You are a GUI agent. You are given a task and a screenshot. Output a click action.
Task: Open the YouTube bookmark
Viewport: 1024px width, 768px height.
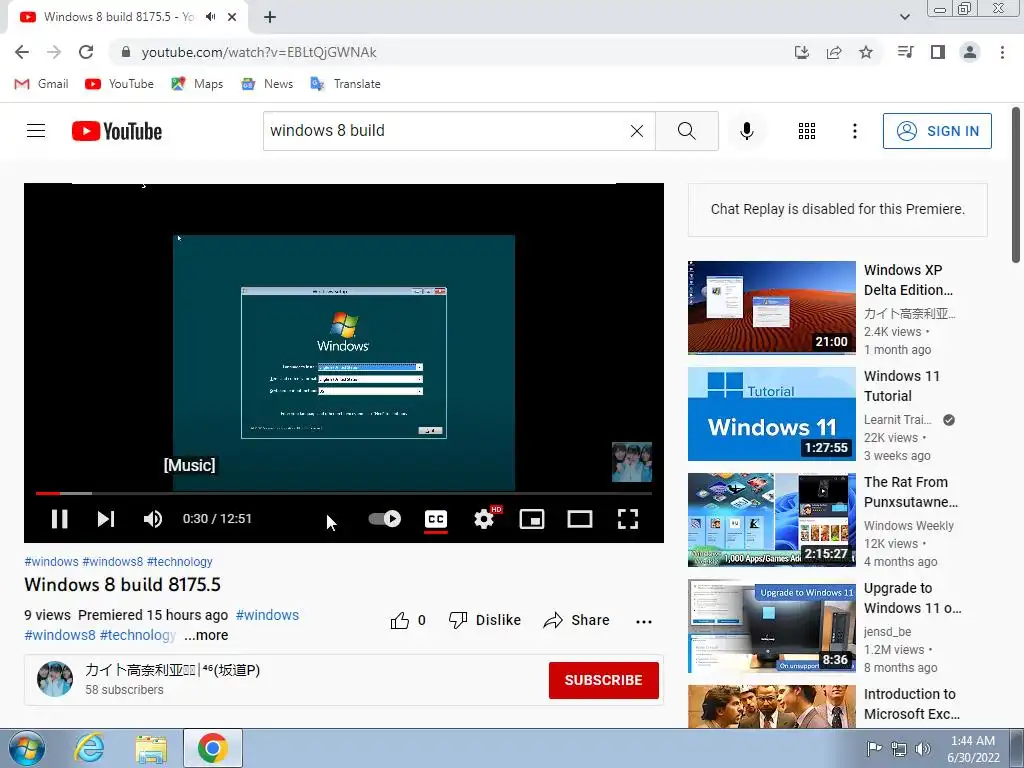click(x=120, y=84)
